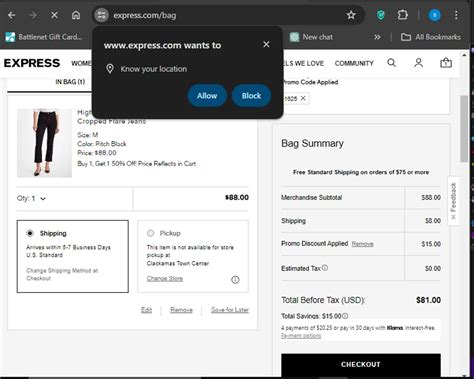Open the Chrome three-dot menu
The width and height of the screenshot is (474, 379).
click(456, 15)
